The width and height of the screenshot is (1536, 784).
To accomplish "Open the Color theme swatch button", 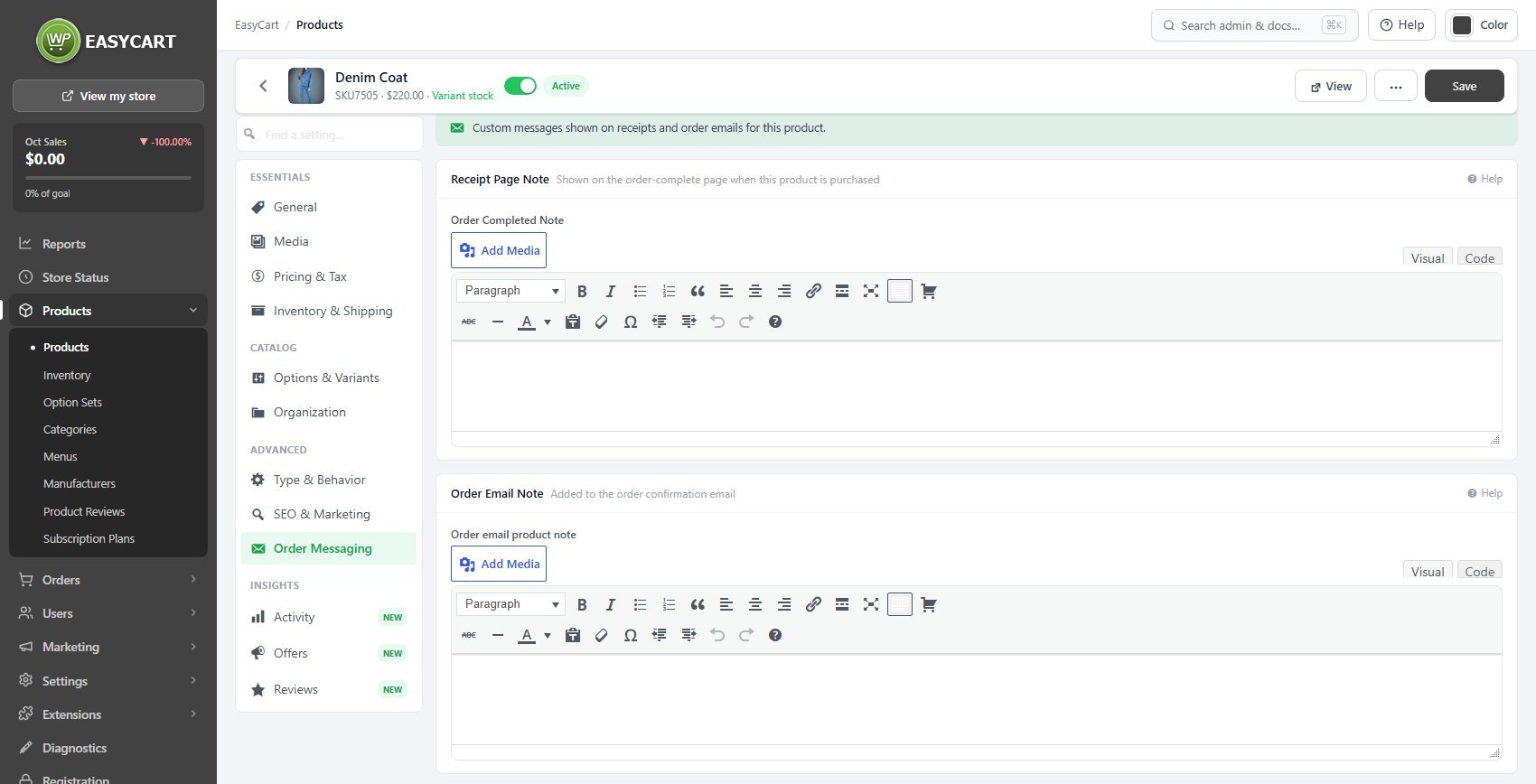I will 1481,25.
